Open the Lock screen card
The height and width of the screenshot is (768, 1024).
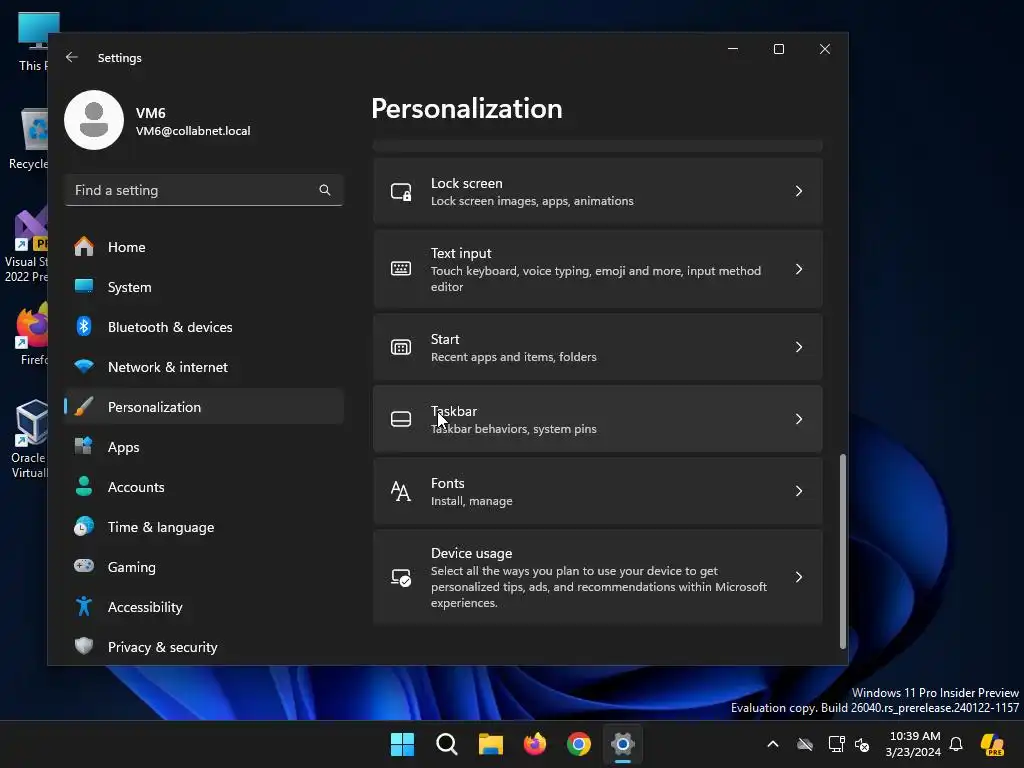(598, 191)
